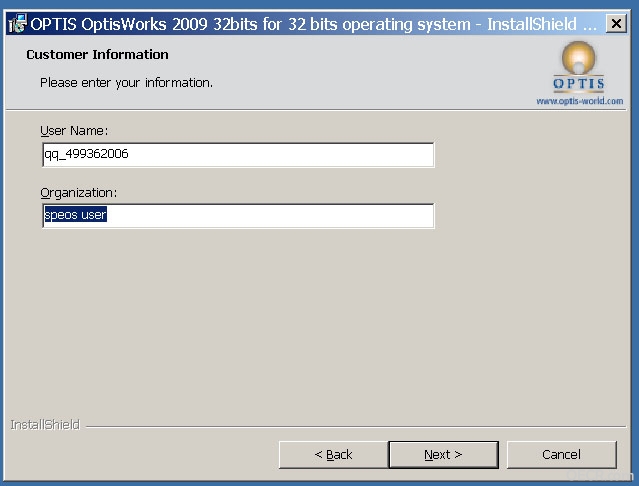This screenshot has height=486, width=639.
Task: Go to previous step with Back button
Action: 333,455
